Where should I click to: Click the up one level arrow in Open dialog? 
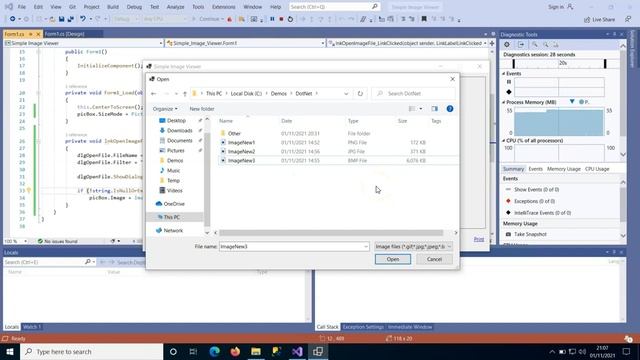point(185,93)
